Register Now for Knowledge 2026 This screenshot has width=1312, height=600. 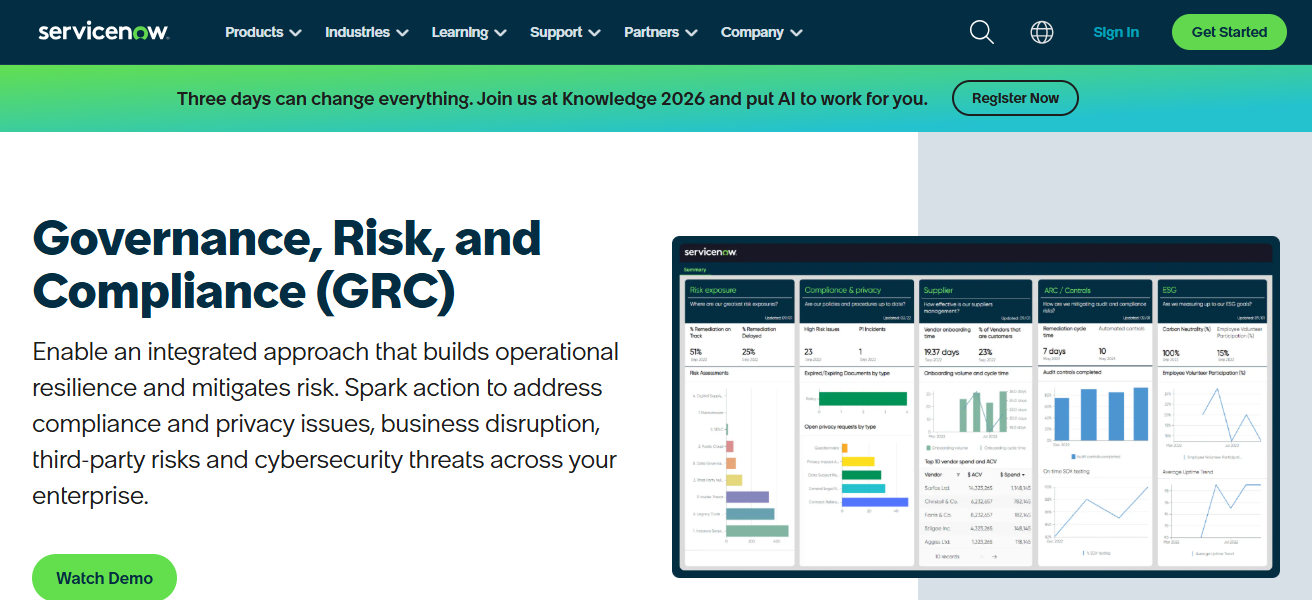point(1015,98)
